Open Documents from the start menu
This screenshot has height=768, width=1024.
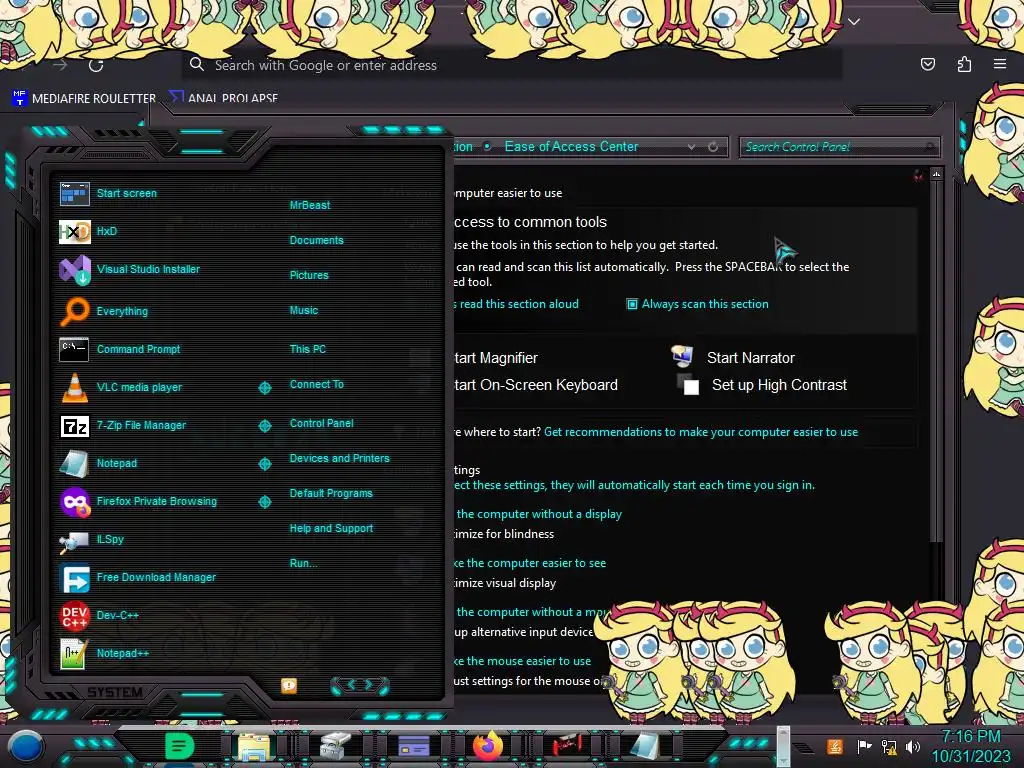pos(316,240)
